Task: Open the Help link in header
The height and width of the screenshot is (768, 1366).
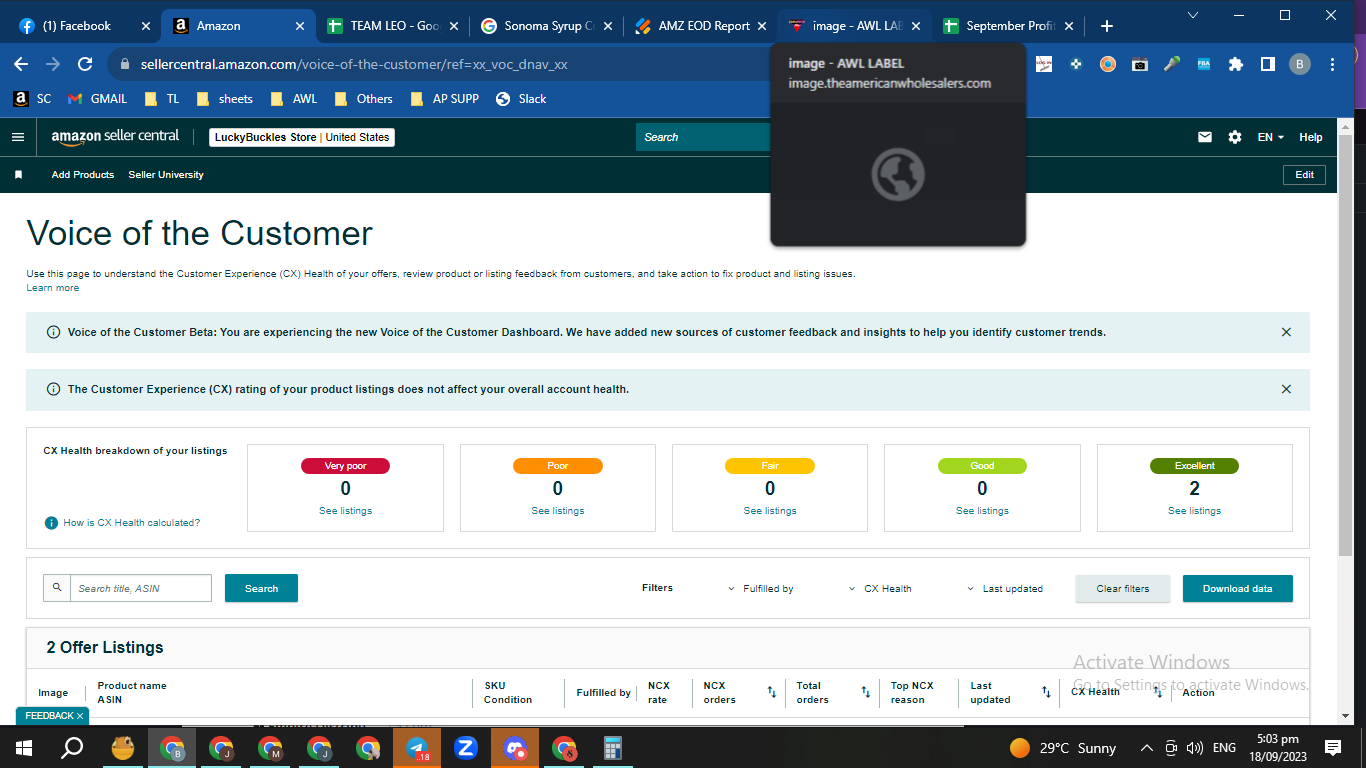Action: click(1311, 137)
